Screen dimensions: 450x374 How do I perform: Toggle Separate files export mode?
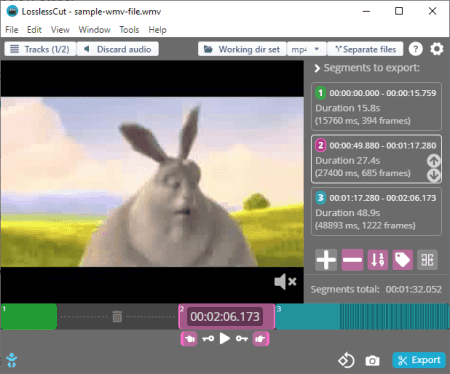365,49
